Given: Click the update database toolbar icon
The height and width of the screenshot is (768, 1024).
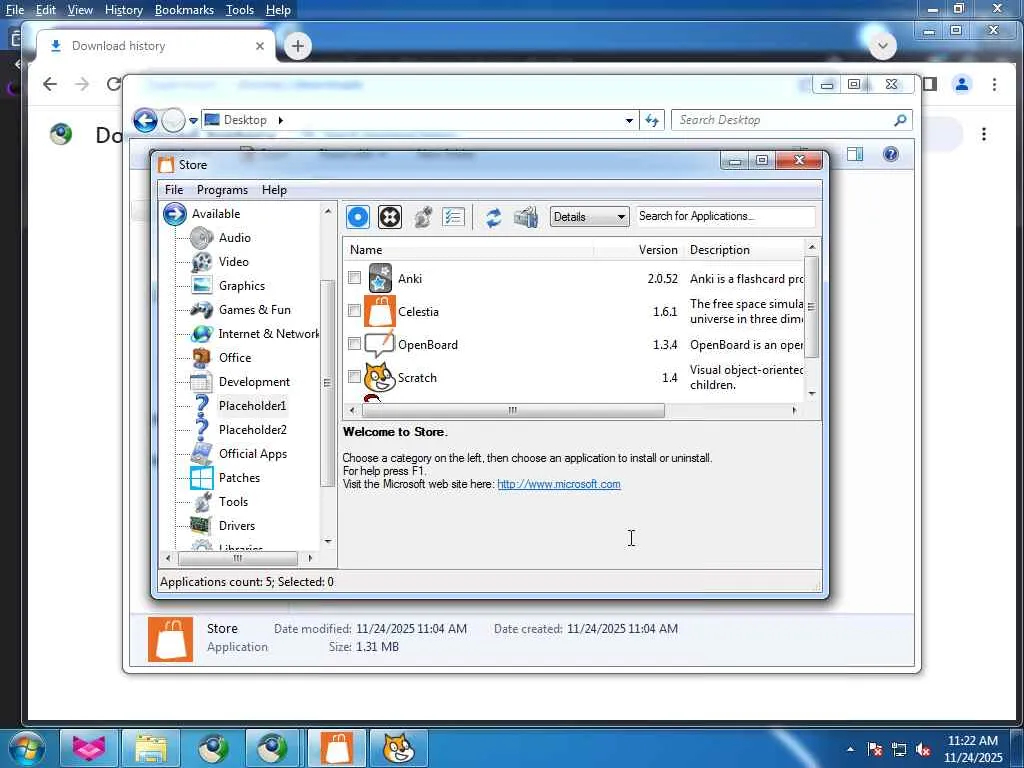Looking at the screenshot, I should [x=526, y=217].
